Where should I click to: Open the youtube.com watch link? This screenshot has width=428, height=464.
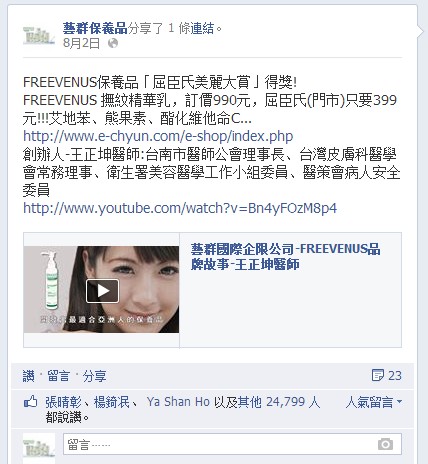click(x=180, y=208)
